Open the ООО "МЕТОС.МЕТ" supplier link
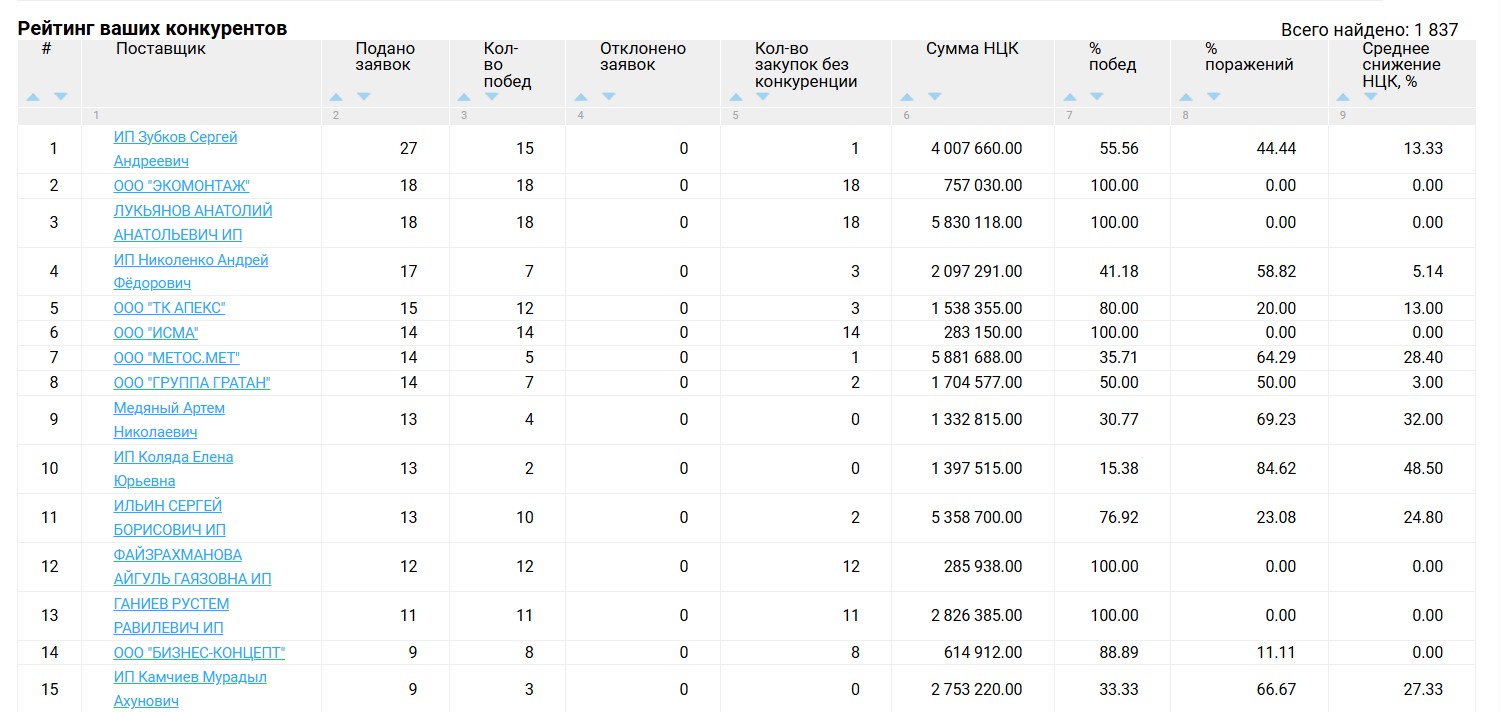The width and height of the screenshot is (1501, 712). pyautogui.click(x=176, y=358)
